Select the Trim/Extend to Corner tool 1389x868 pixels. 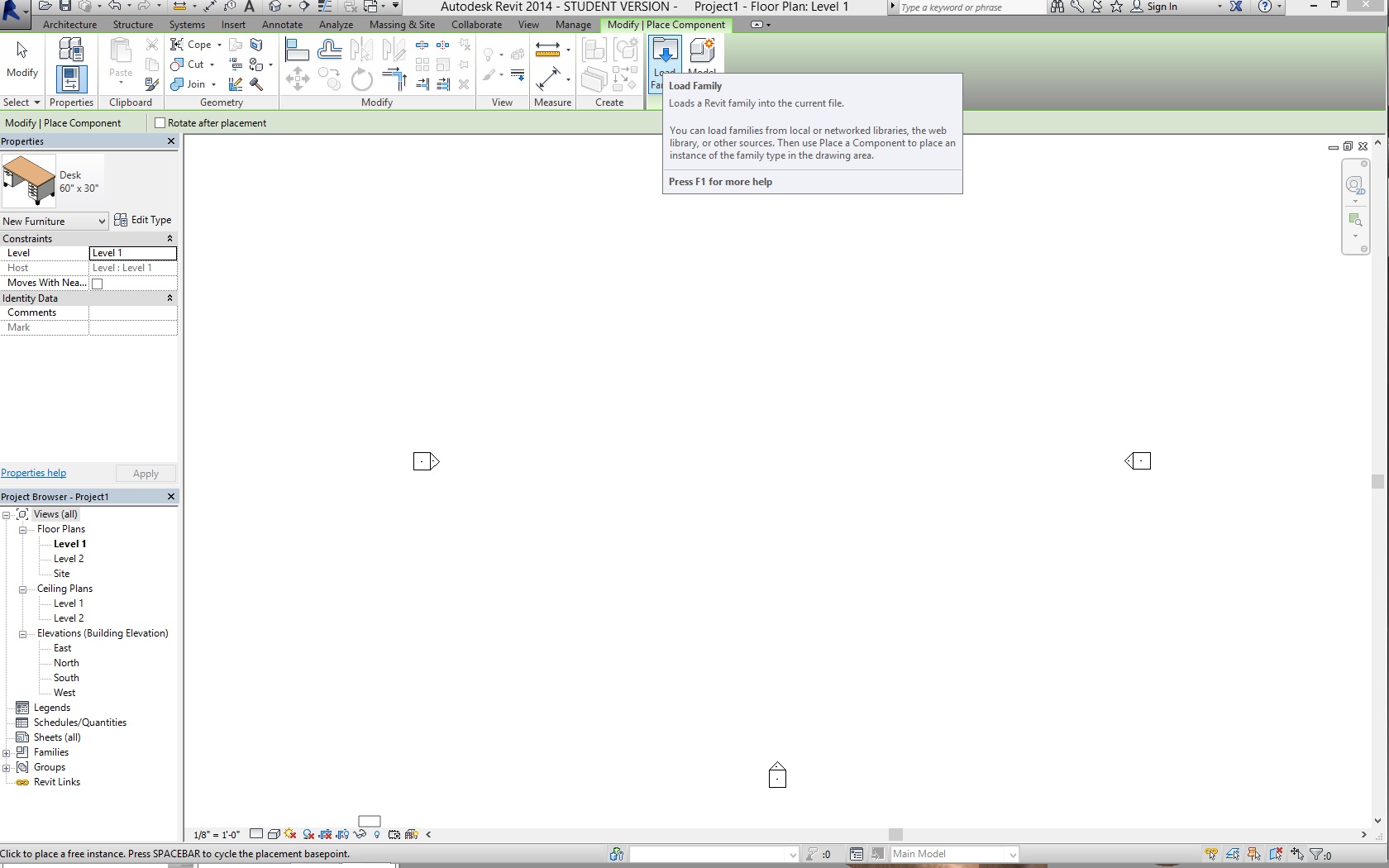pos(394,79)
